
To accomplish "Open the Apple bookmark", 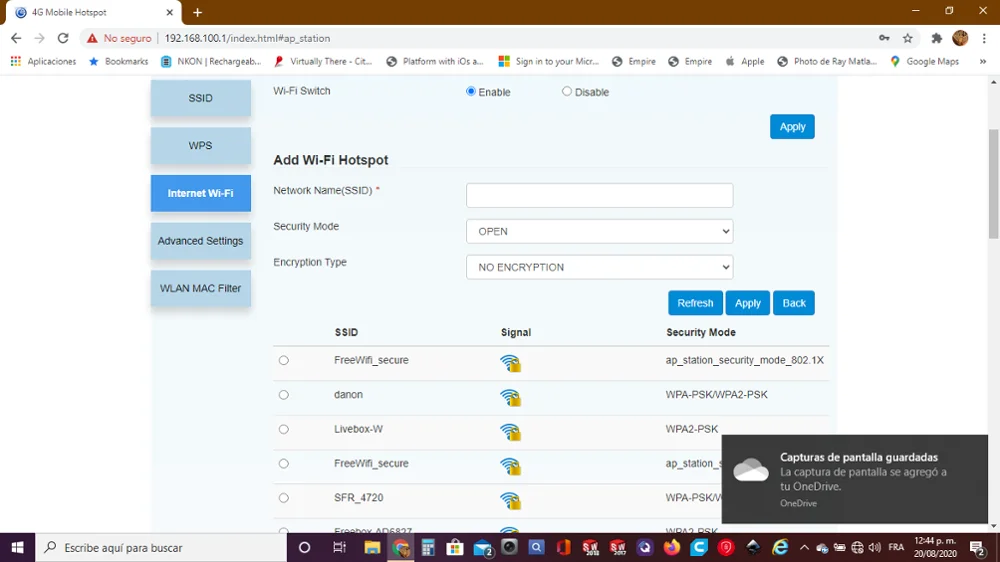I will click(745, 61).
